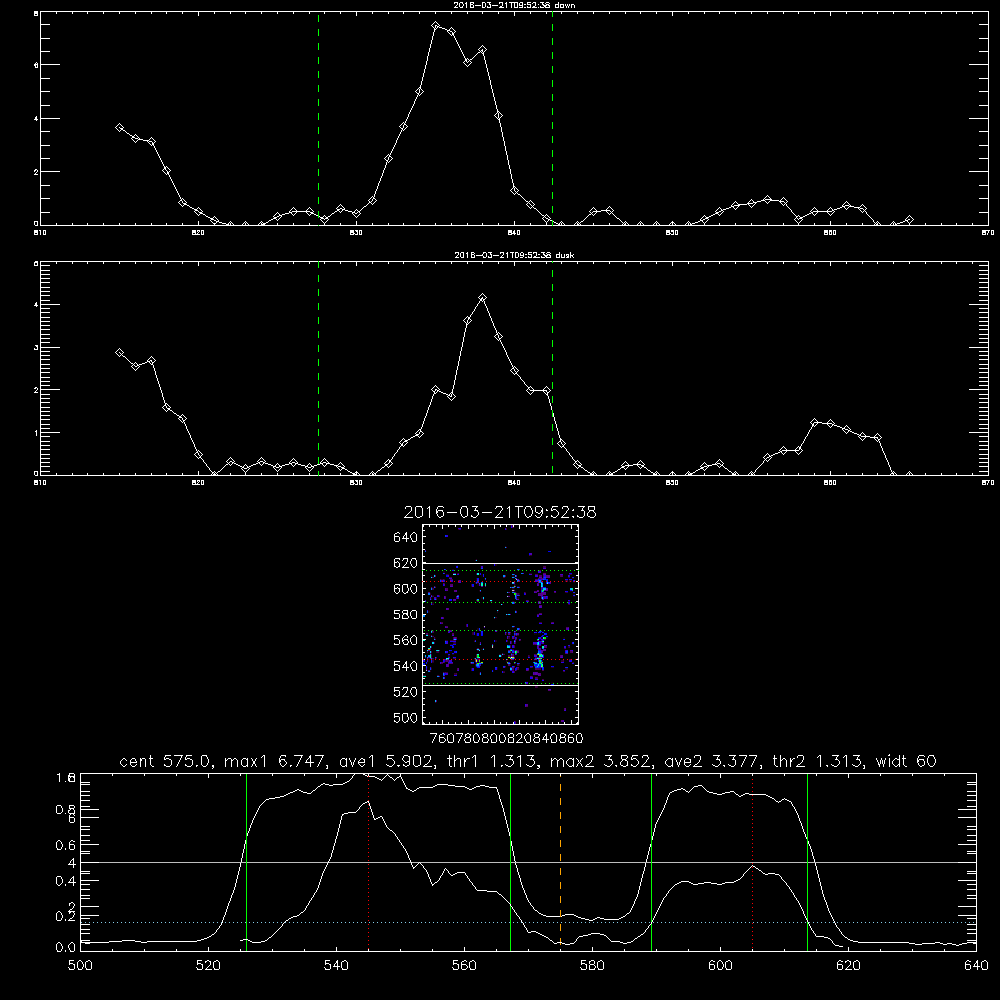Click the dotted horizontal threshold line in bottom plot
Screen dimensions: 1000x1000
pyautogui.click(x=528, y=922)
